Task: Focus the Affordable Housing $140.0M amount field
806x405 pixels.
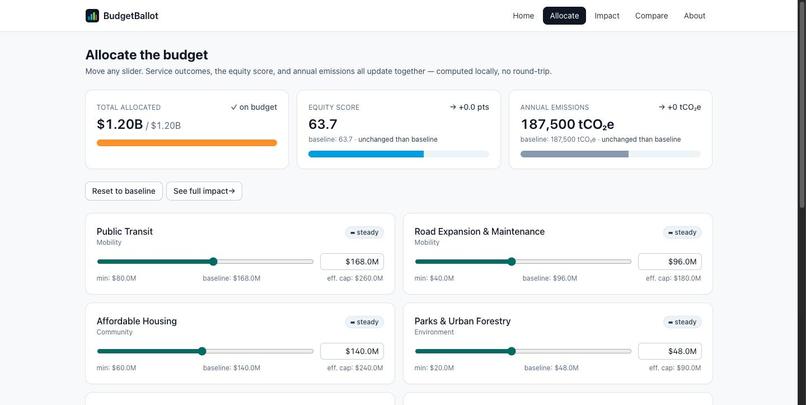Action: [x=352, y=351]
